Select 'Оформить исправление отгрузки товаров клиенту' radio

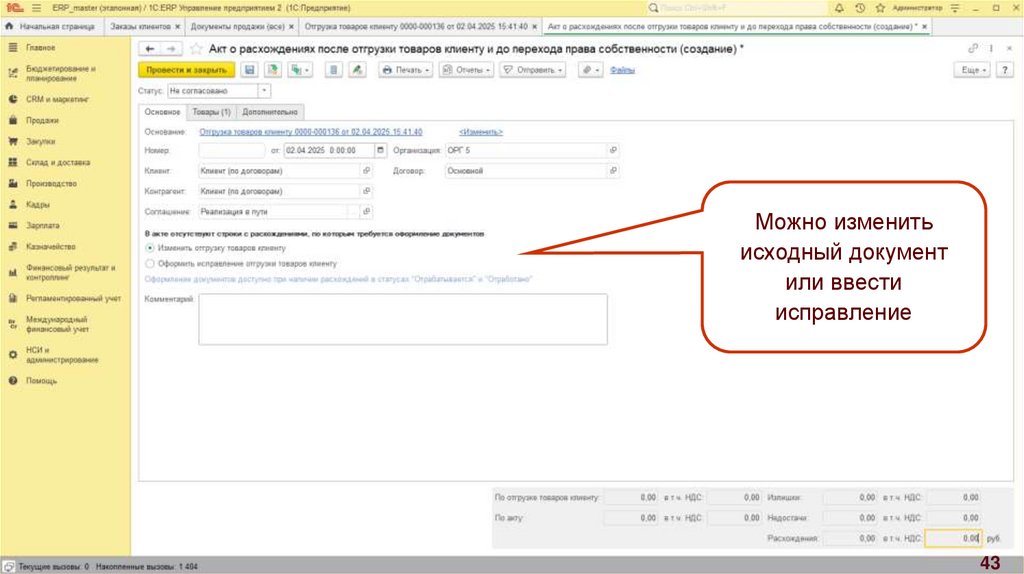150,263
